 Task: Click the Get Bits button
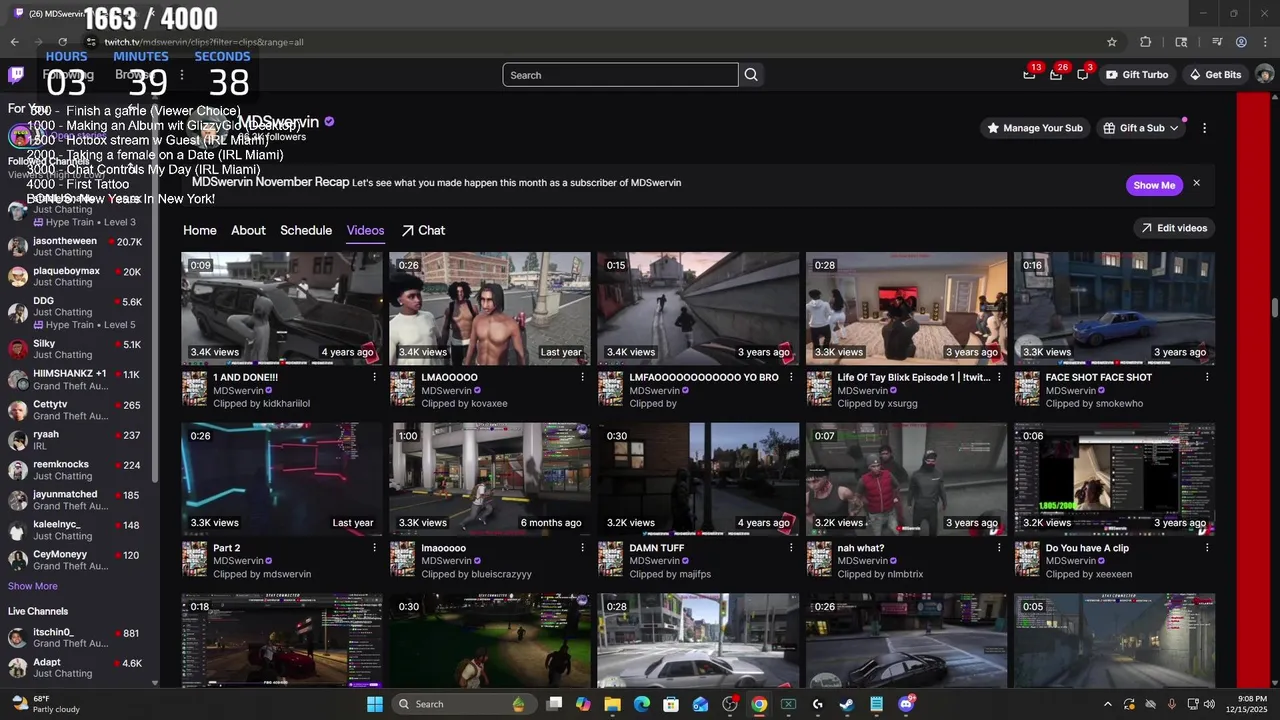(1214, 75)
